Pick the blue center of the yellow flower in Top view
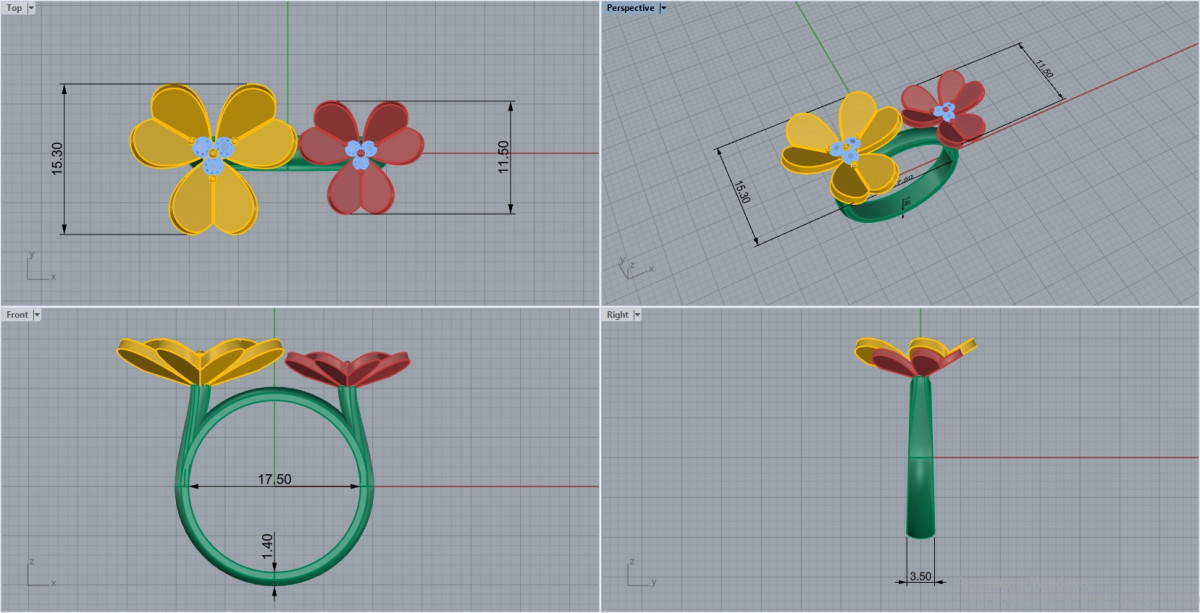The height and width of the screenshot is (613, 1200). tap(213, 155)
